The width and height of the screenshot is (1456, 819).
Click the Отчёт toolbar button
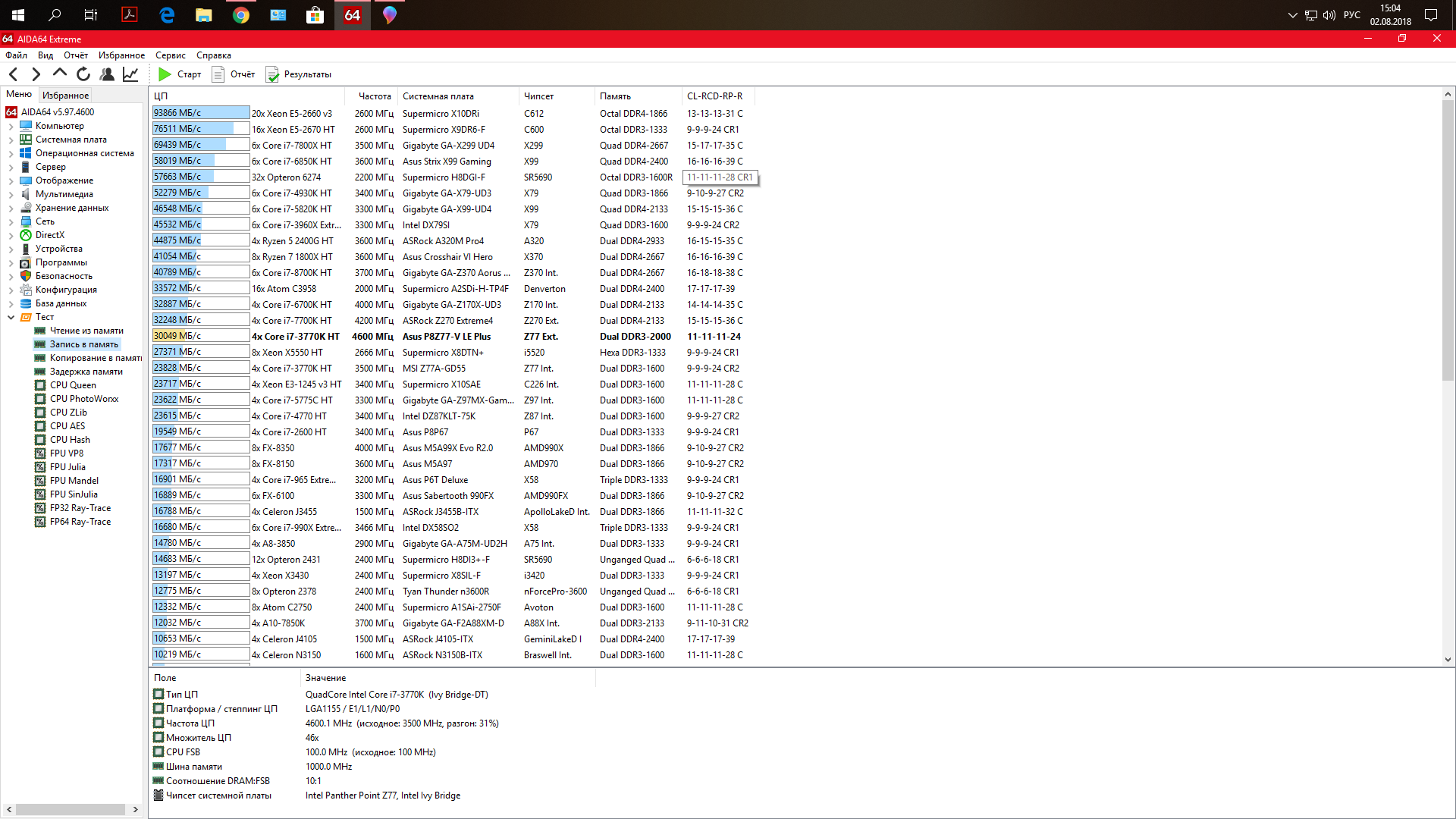coord(234,74)
